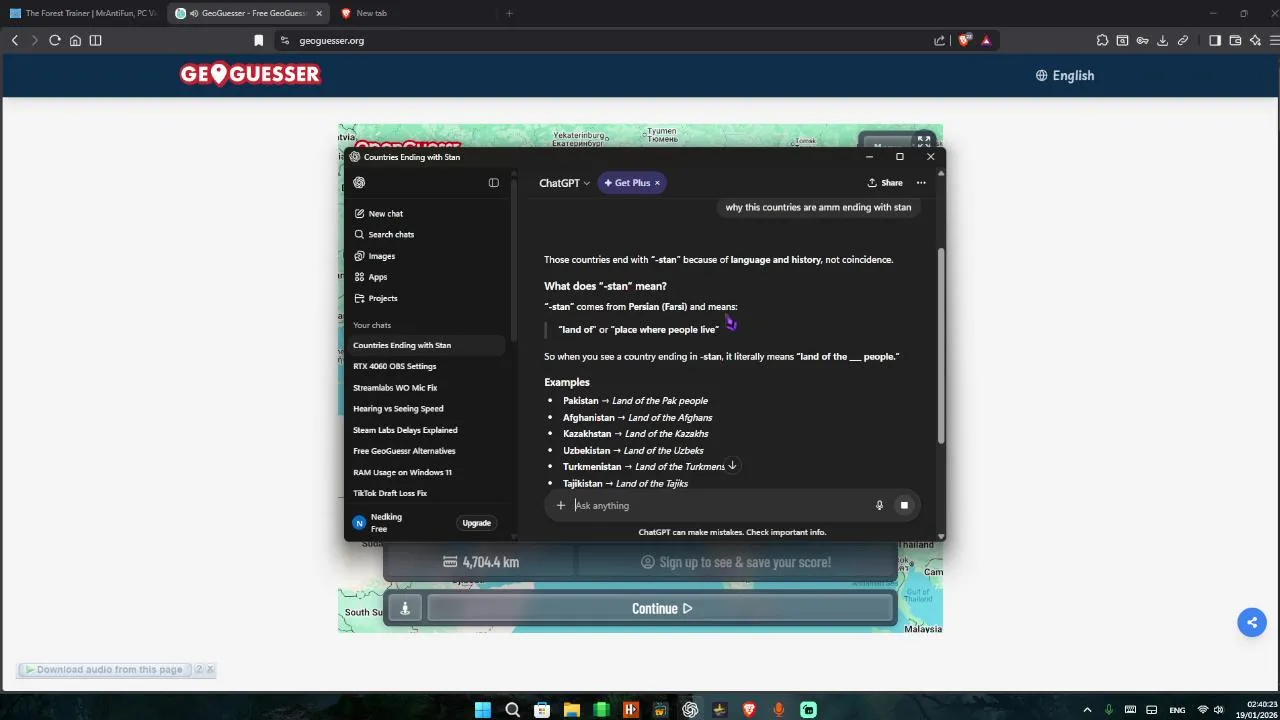Open the RAM Usage on Windows 11 chat
Viewport: 1280px width, 720px height.
coord(427,472)
